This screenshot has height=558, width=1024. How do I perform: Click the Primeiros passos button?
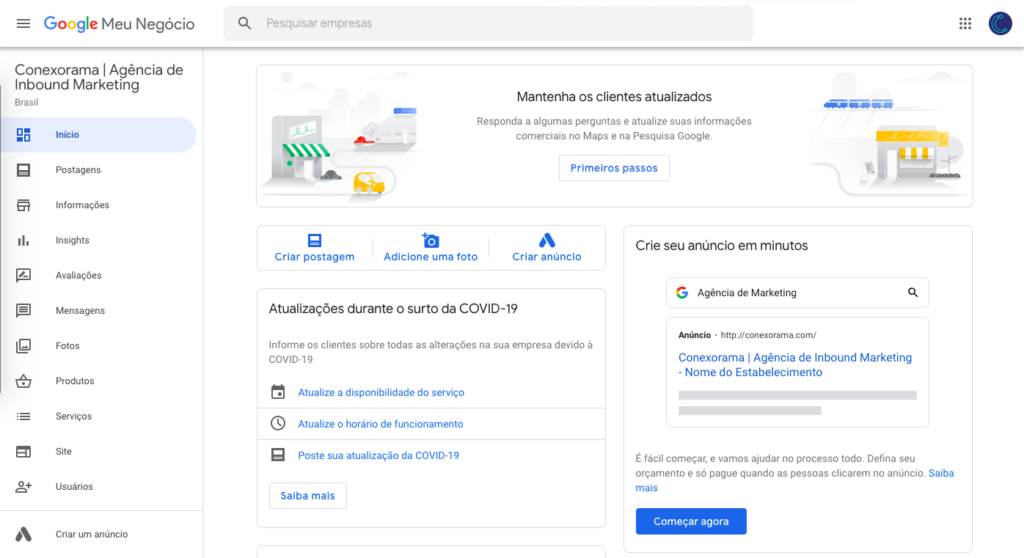[x=614, y=168]
